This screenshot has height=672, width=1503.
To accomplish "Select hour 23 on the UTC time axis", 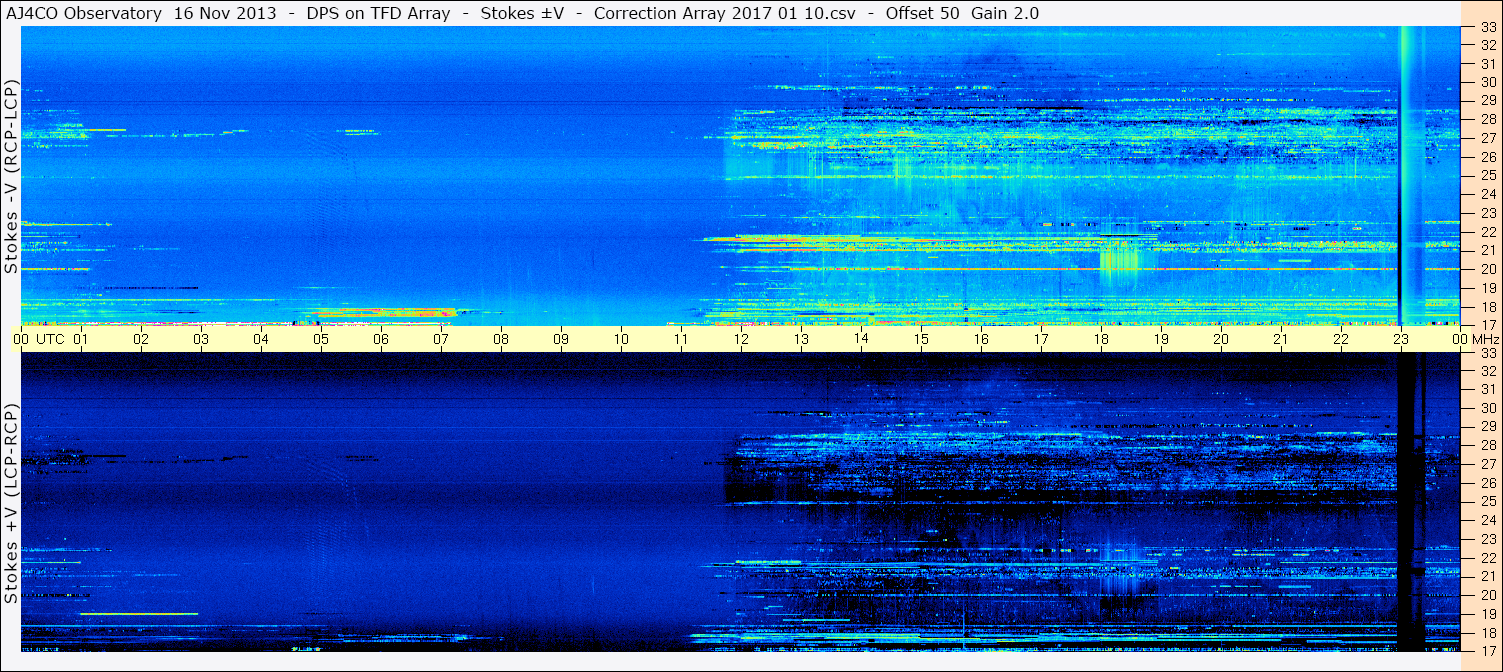I will point(1401,339).
